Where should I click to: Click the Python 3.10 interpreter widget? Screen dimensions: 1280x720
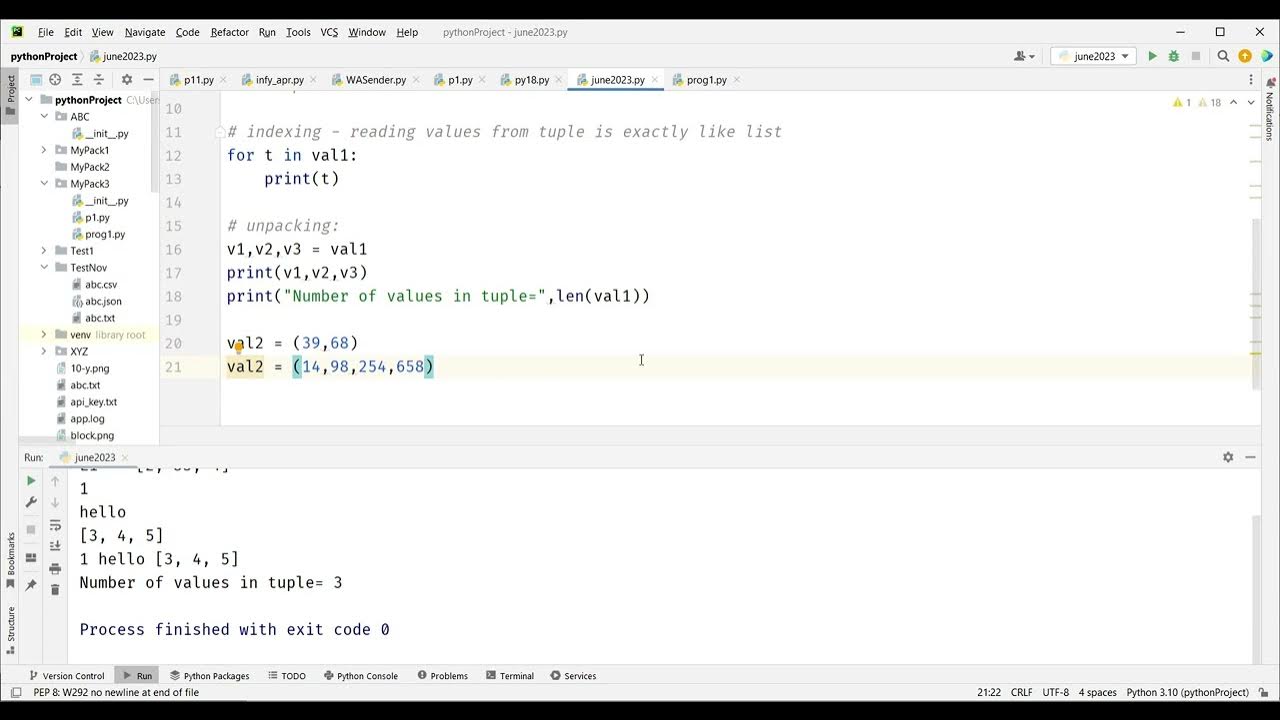point(1187,692)
